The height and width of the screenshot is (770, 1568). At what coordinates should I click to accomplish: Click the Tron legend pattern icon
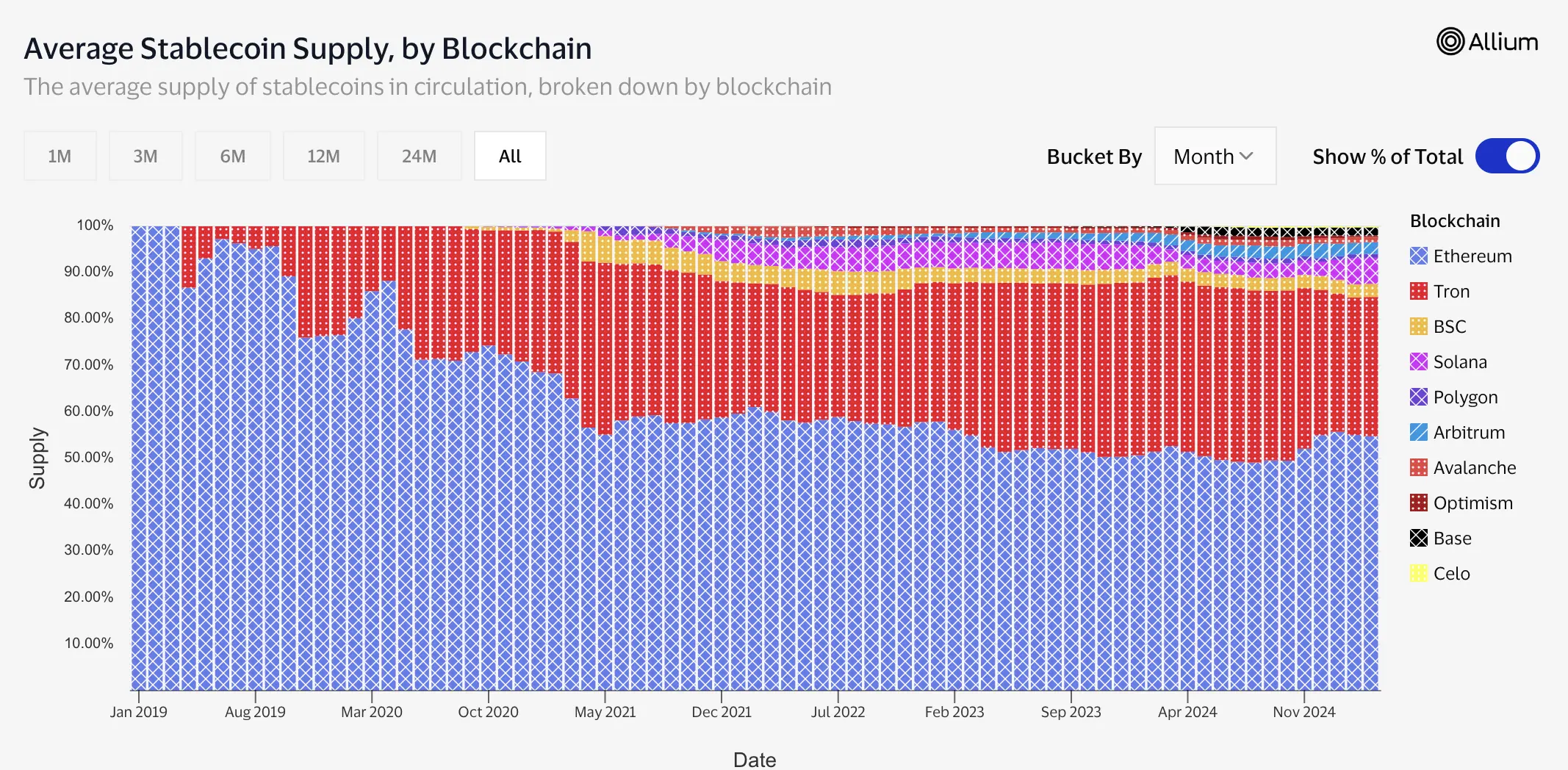coord(1419,291)
